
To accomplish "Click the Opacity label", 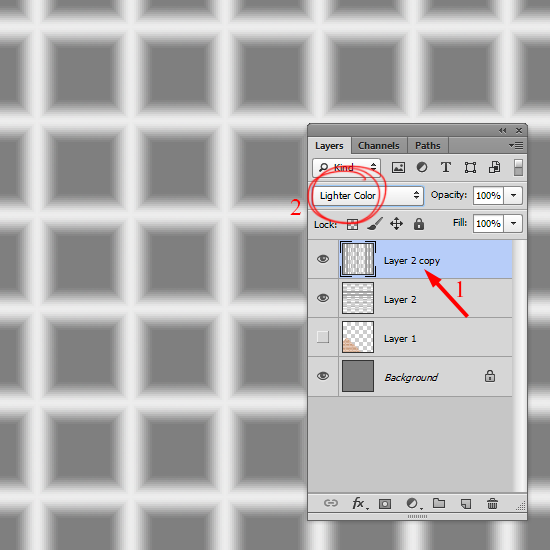I will [449, 195].
